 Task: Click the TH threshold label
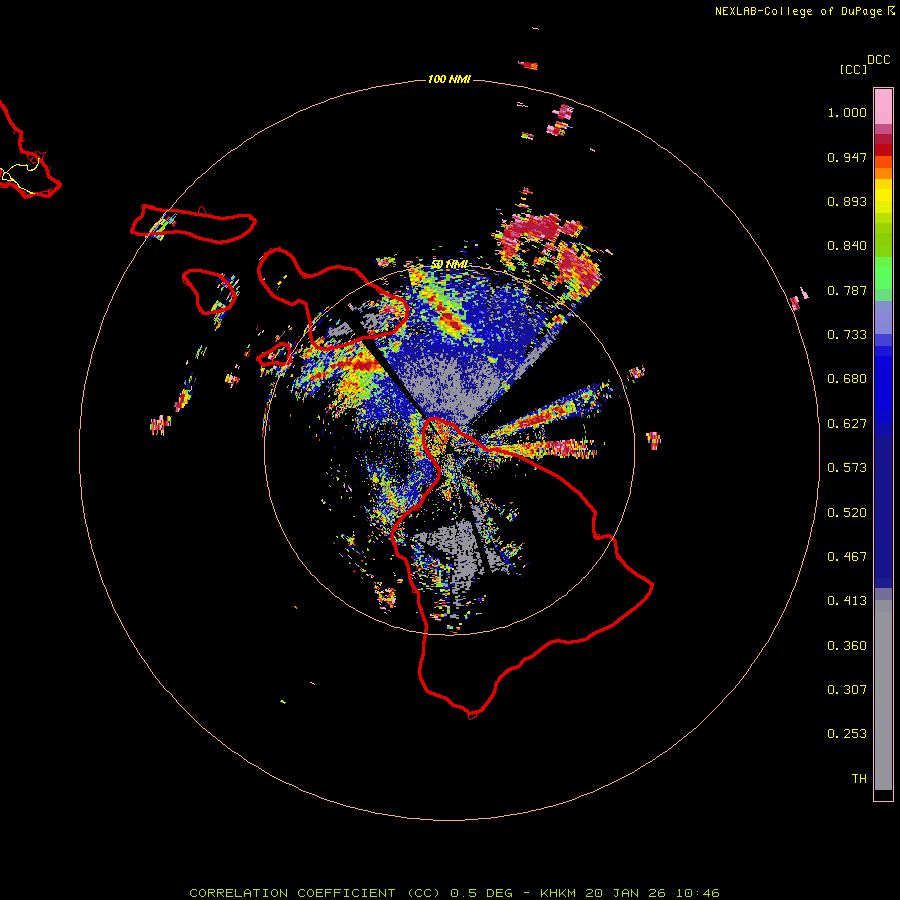point(859,779)
